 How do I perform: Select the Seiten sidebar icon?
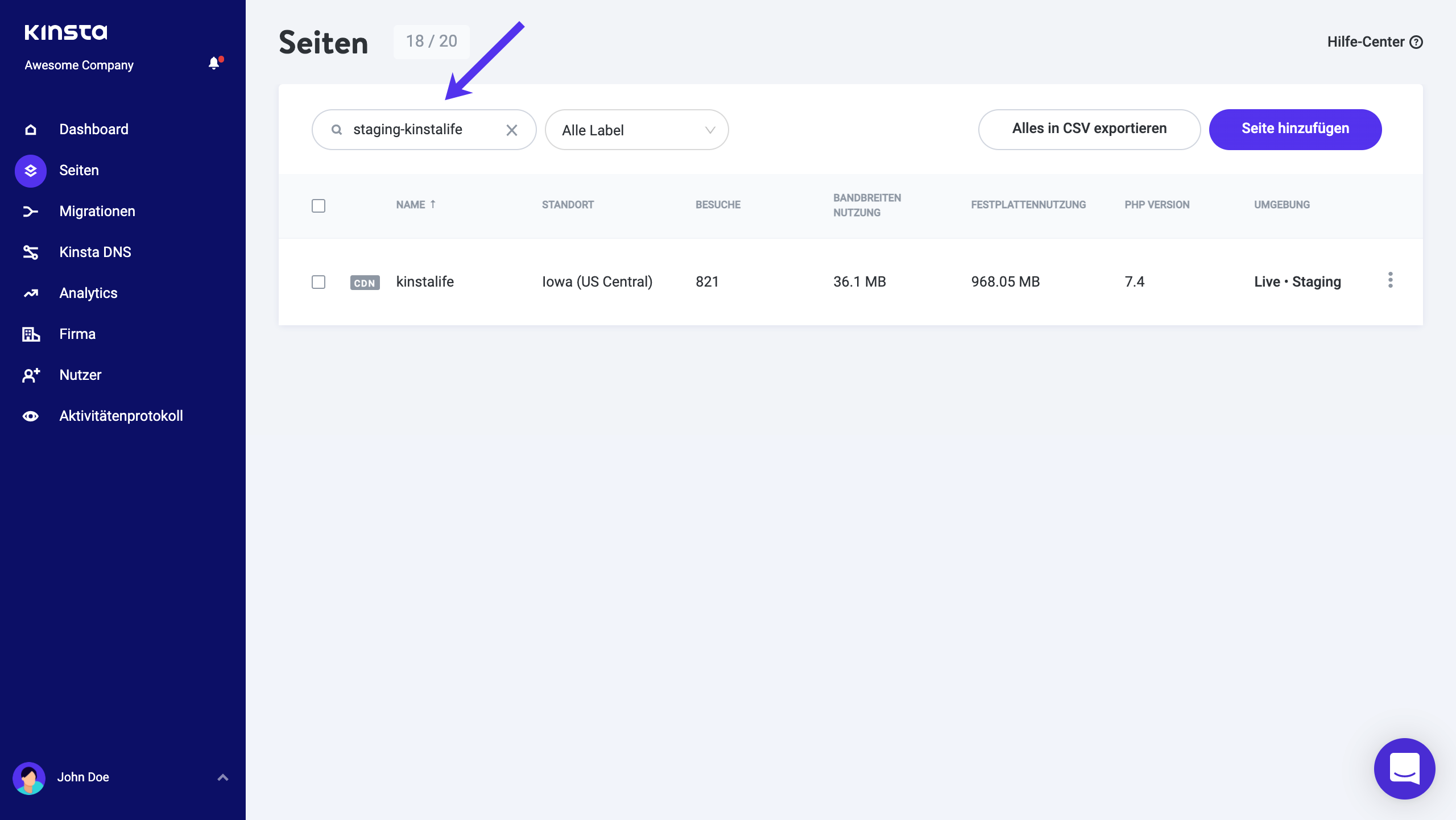pos(30,170)
